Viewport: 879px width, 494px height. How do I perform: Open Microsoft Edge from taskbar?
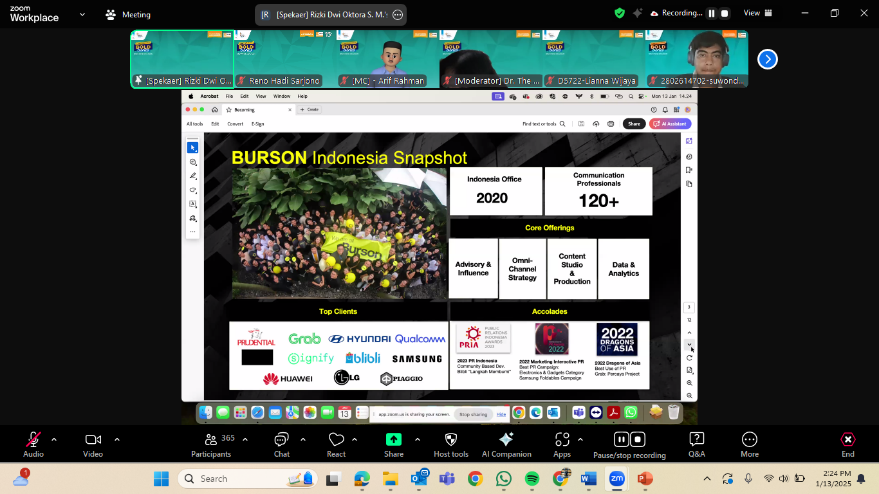click(362, 478)
